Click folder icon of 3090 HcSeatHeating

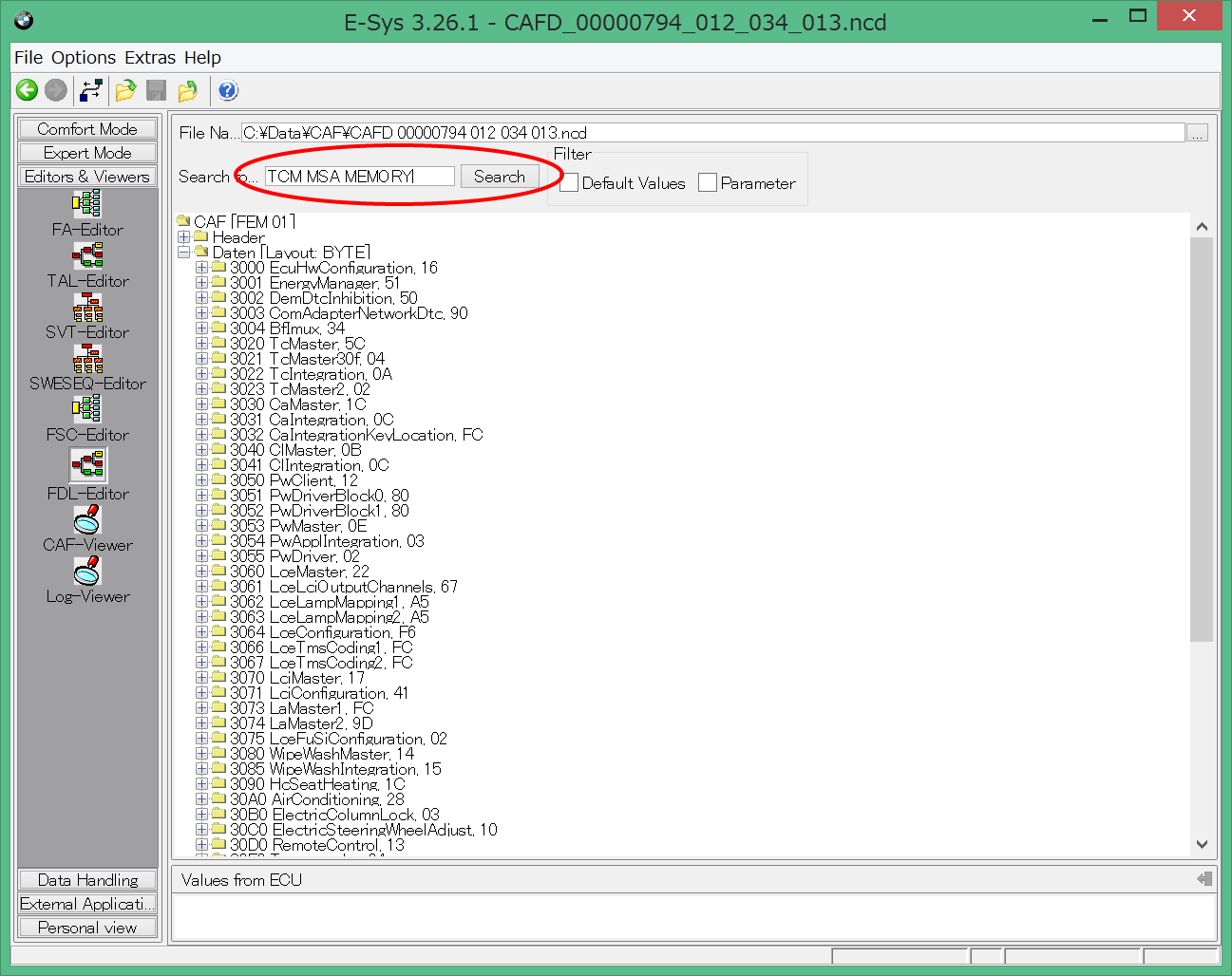219,784
